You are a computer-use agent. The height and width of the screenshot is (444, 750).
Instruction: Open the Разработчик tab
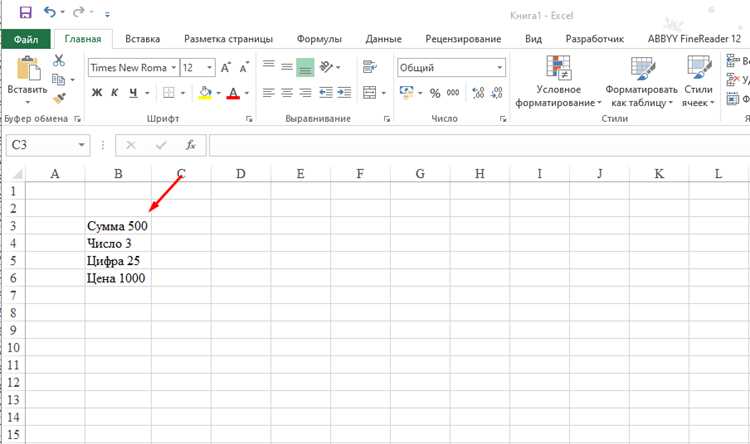(595, 39)
